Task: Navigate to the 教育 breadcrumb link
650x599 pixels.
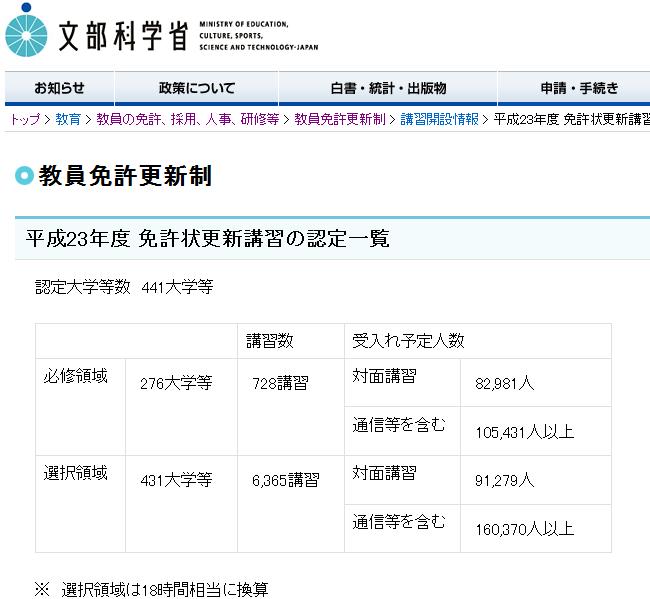Action: click(x=68, y=119)
